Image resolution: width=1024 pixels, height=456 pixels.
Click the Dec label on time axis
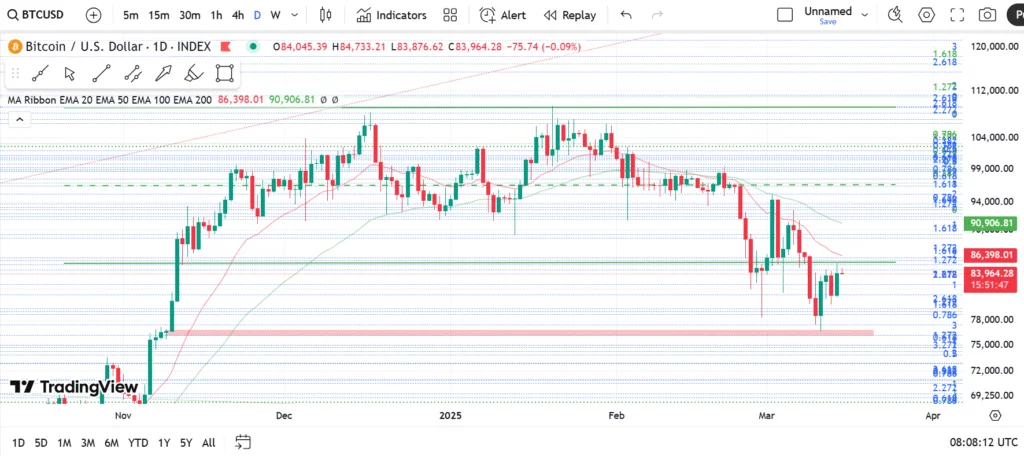[x=283, y=415]
